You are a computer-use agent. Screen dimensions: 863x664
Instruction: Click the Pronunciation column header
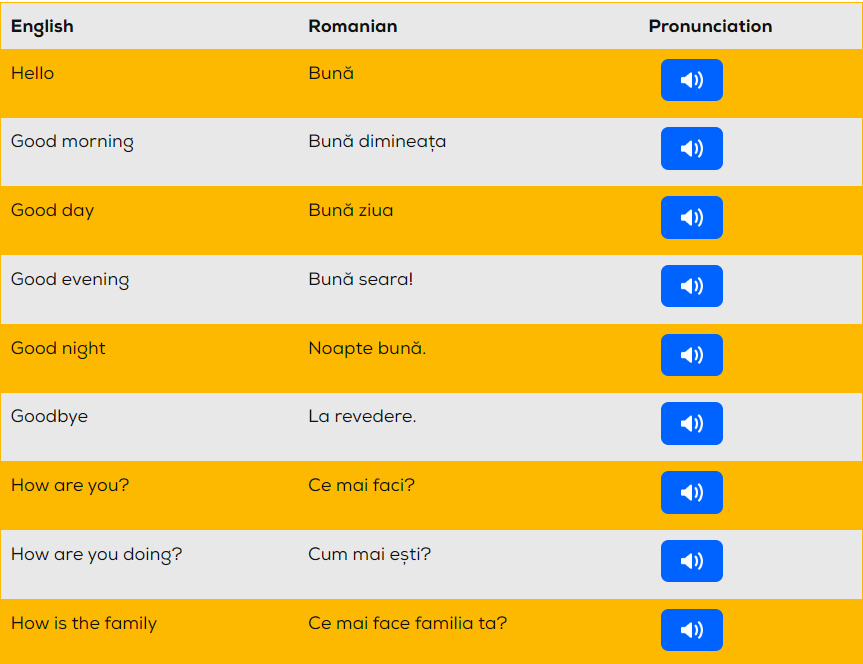coord(710,26)
